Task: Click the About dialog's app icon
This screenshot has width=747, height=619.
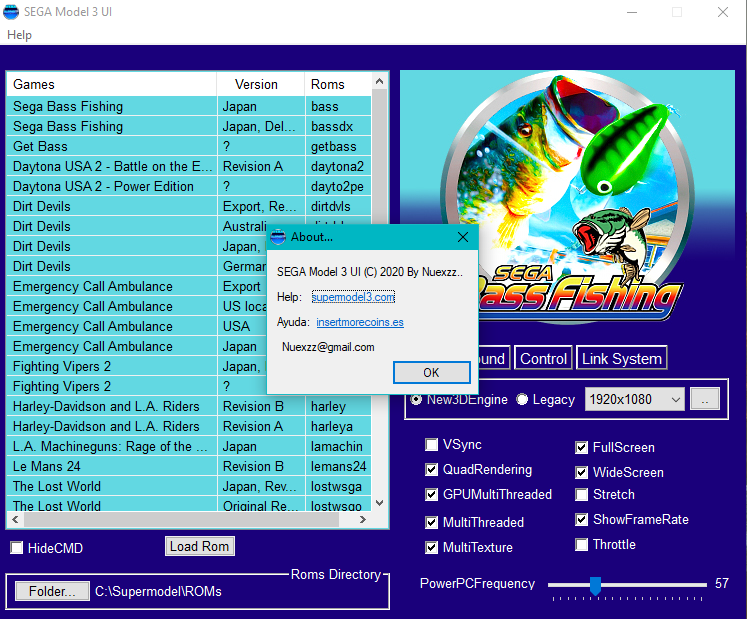Action: coord(278,237)
